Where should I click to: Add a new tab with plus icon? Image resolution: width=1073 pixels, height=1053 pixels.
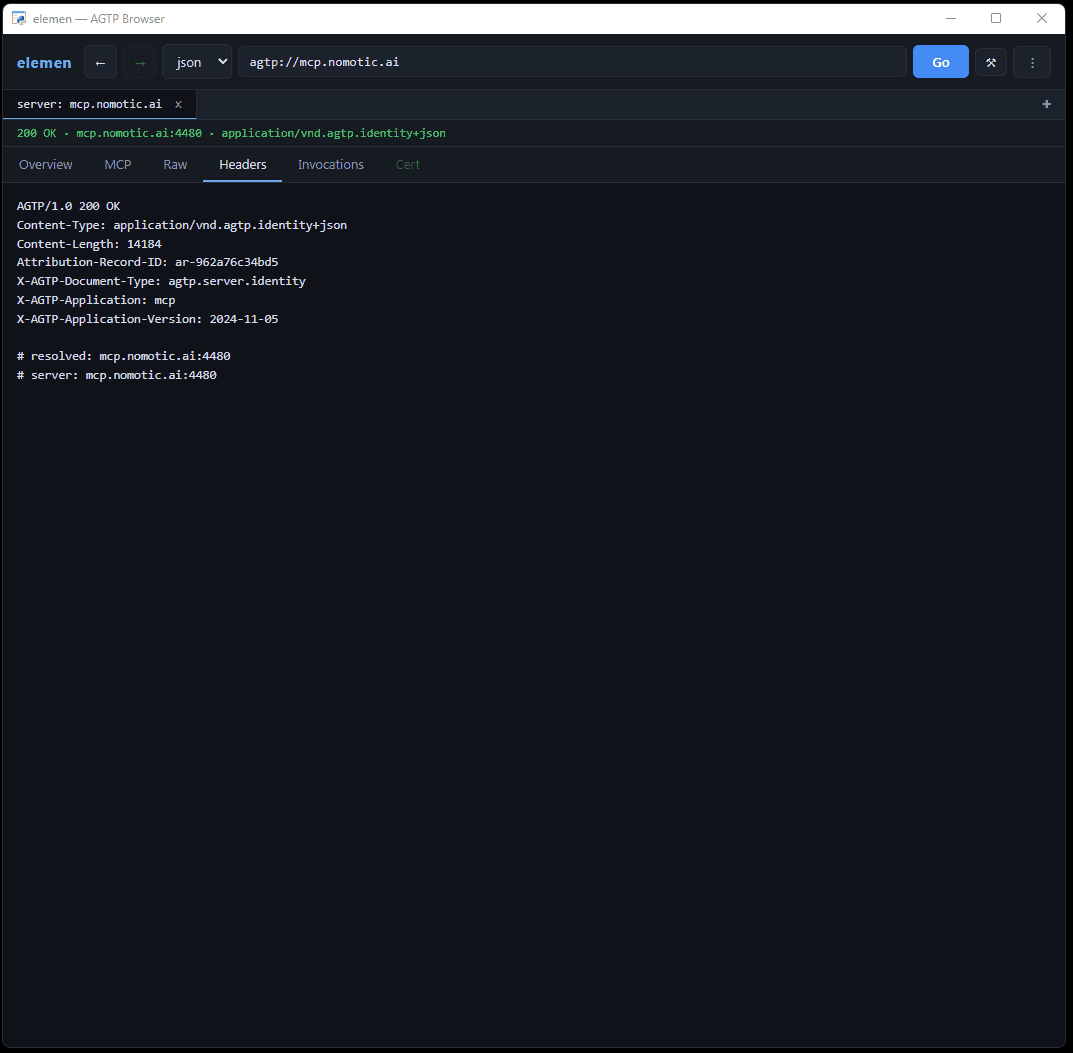click(1046, 104)
